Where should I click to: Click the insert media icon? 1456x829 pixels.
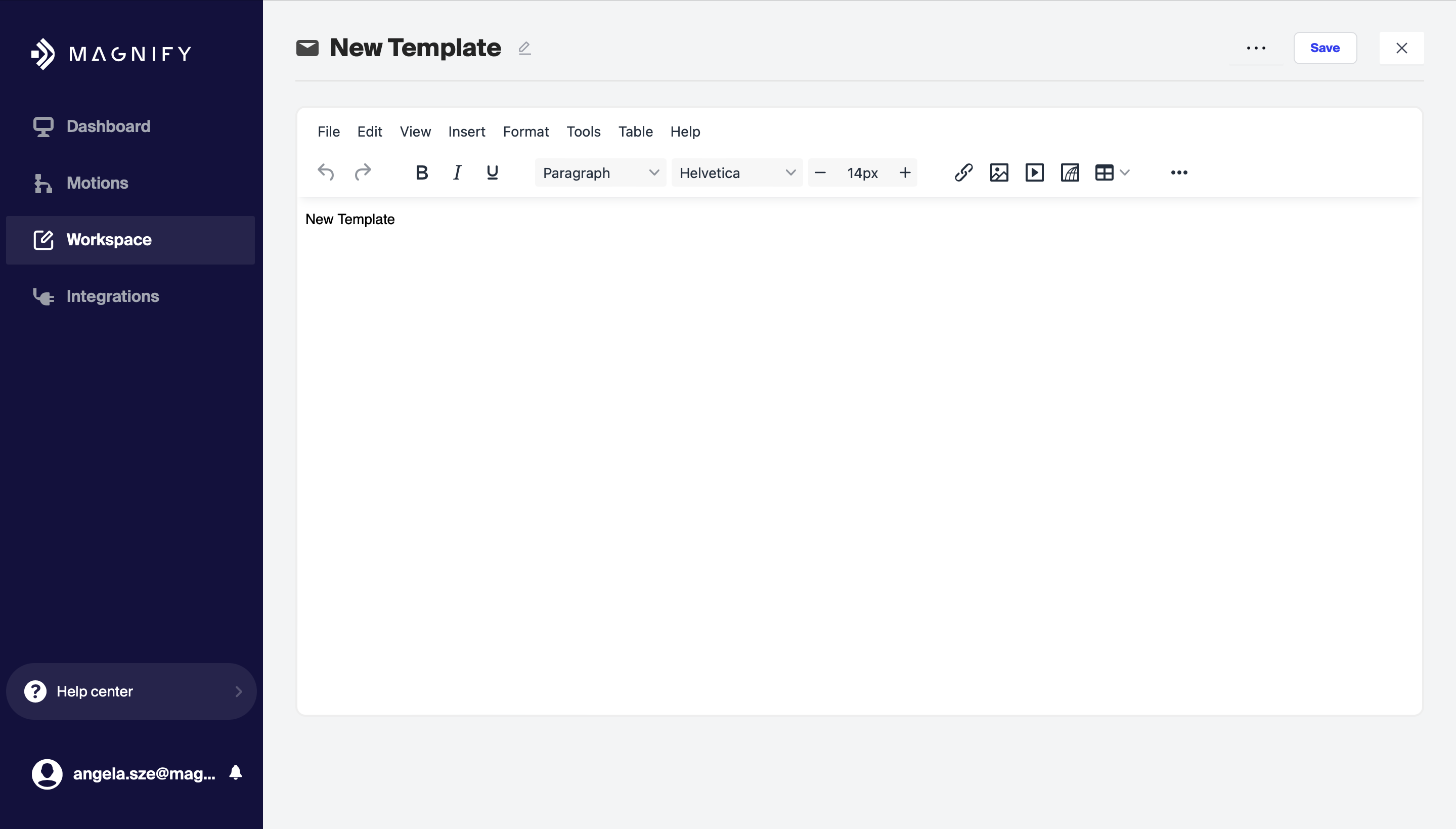(x=1034, y=172)
